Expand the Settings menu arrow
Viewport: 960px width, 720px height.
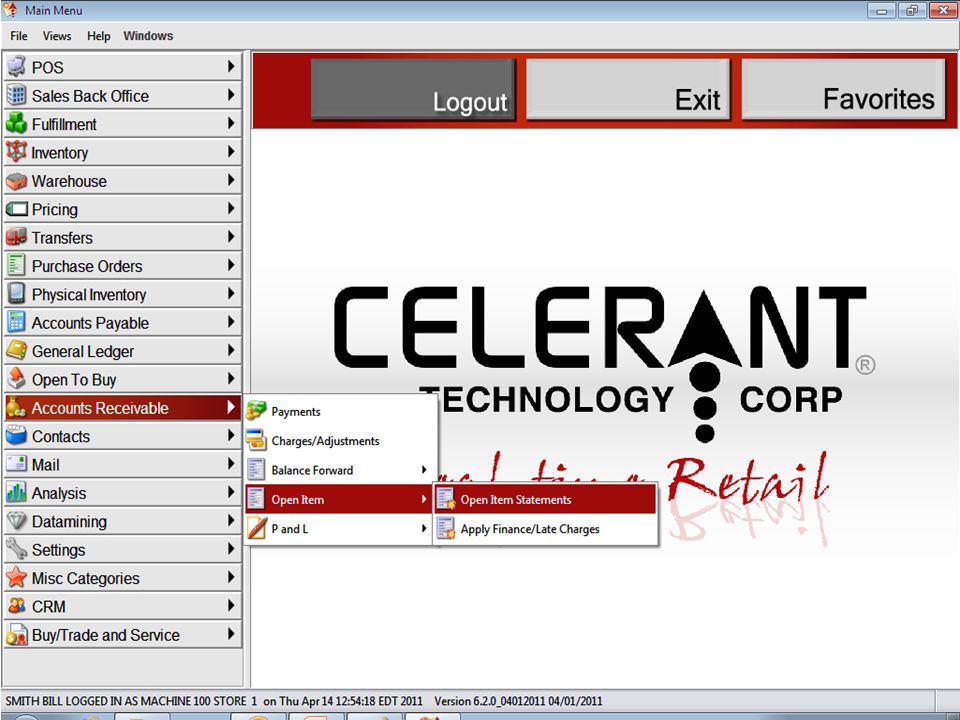tap(231, 549)
